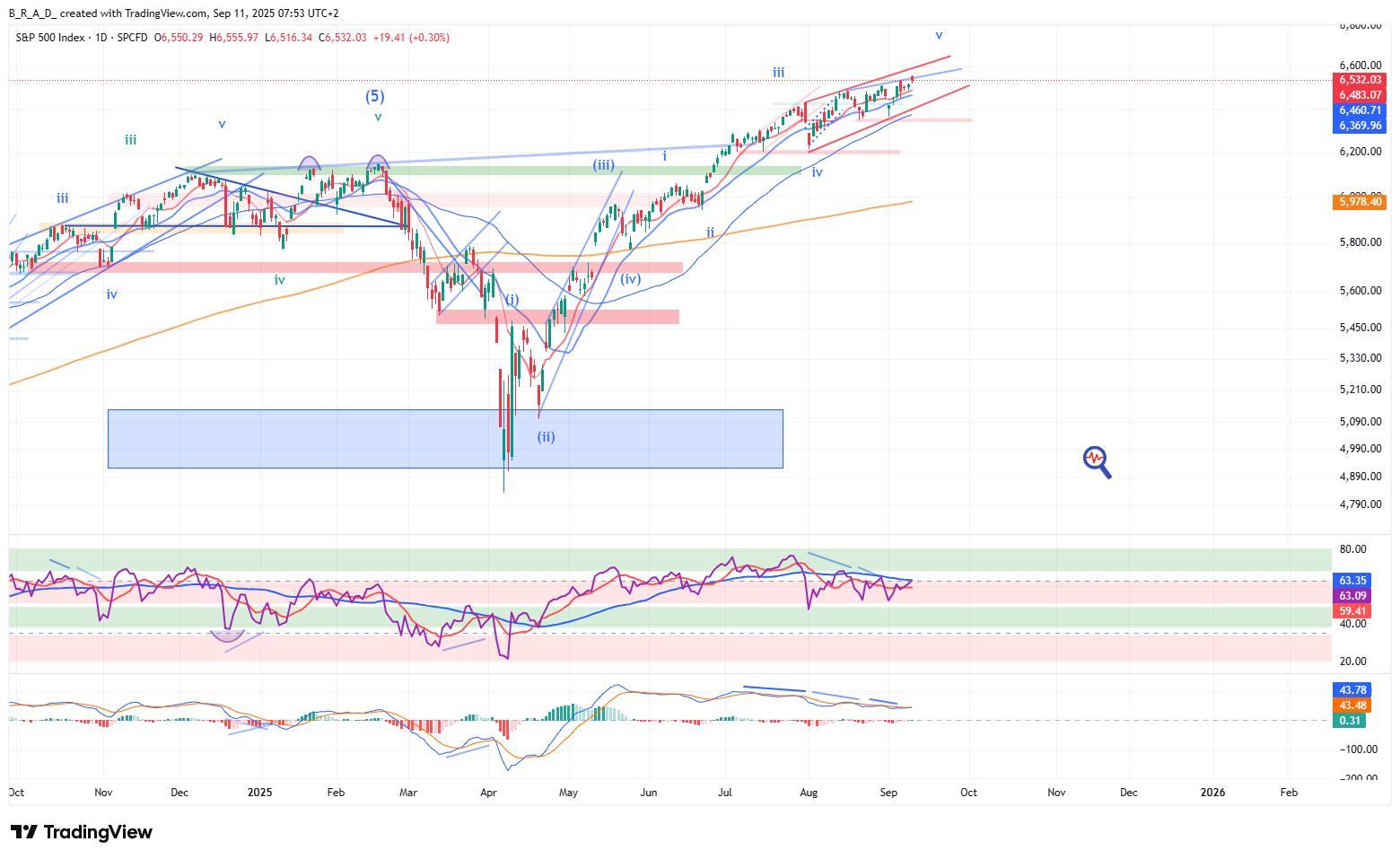Select the large blue rectangle support zone
Viewport: 1400px width, 859px height.
coord(445,439)
